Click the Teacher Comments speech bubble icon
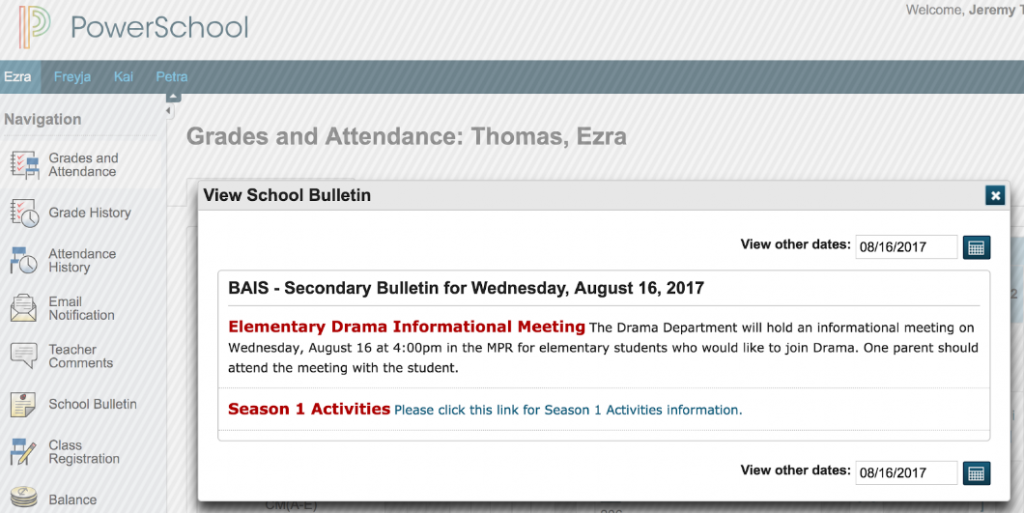Screen dimensions: 1024x513 (24, 356)
